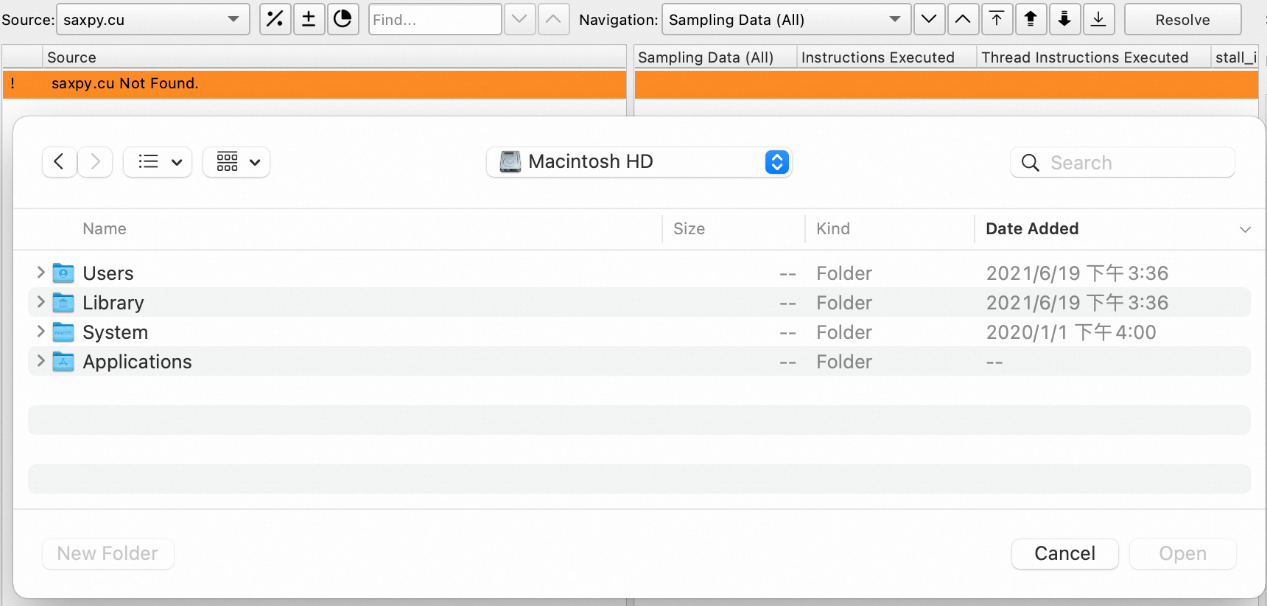Click the Open button in dialog

click(x=1183, y=553)
